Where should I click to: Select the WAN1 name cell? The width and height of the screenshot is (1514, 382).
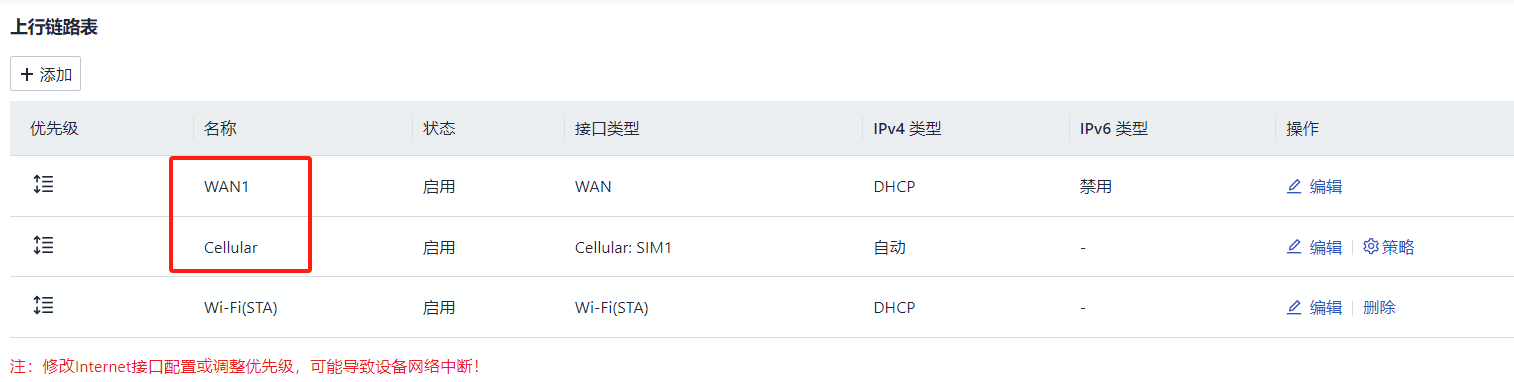point(226,186)
